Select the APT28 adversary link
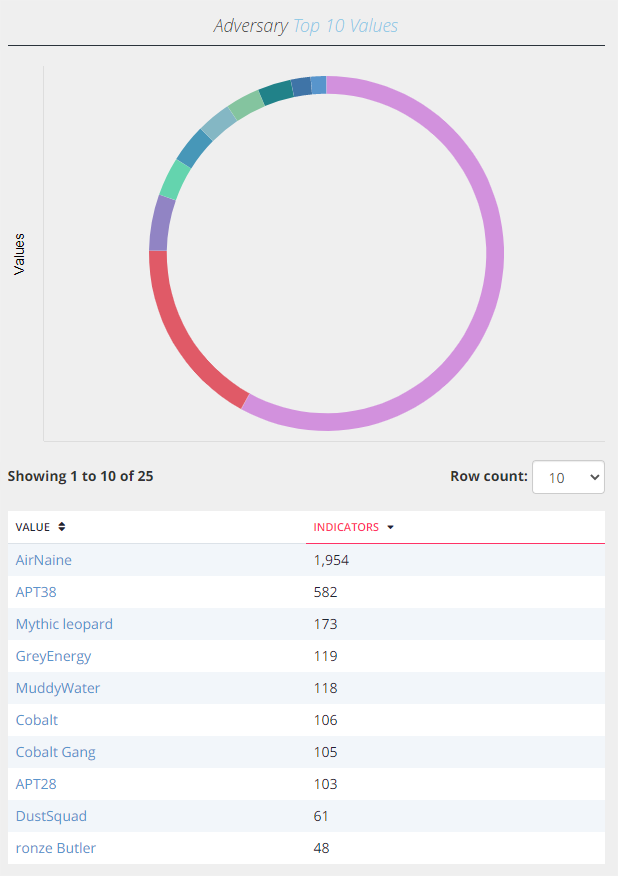 [x=36, y=784]
